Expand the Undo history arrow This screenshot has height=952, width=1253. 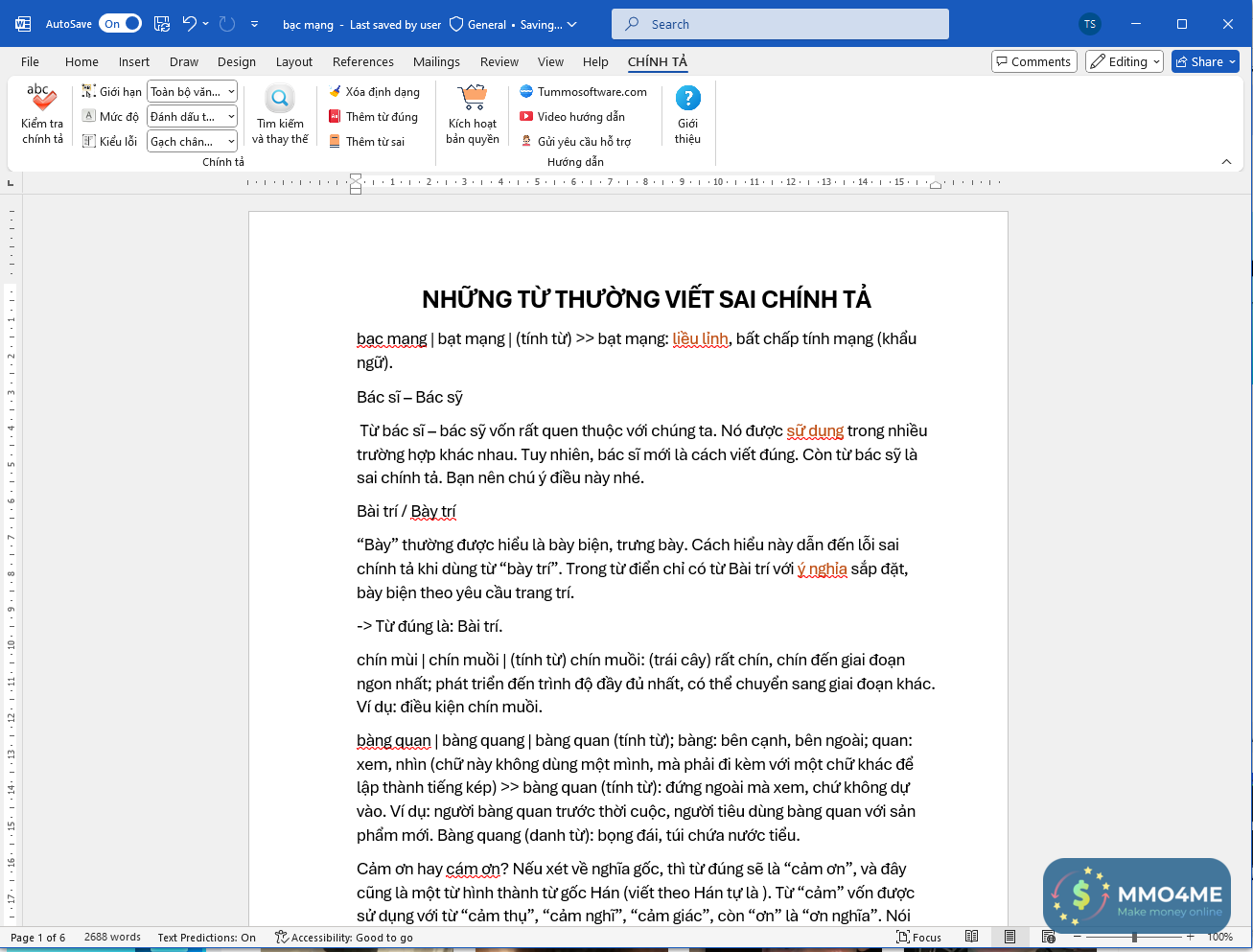[206, 24]
